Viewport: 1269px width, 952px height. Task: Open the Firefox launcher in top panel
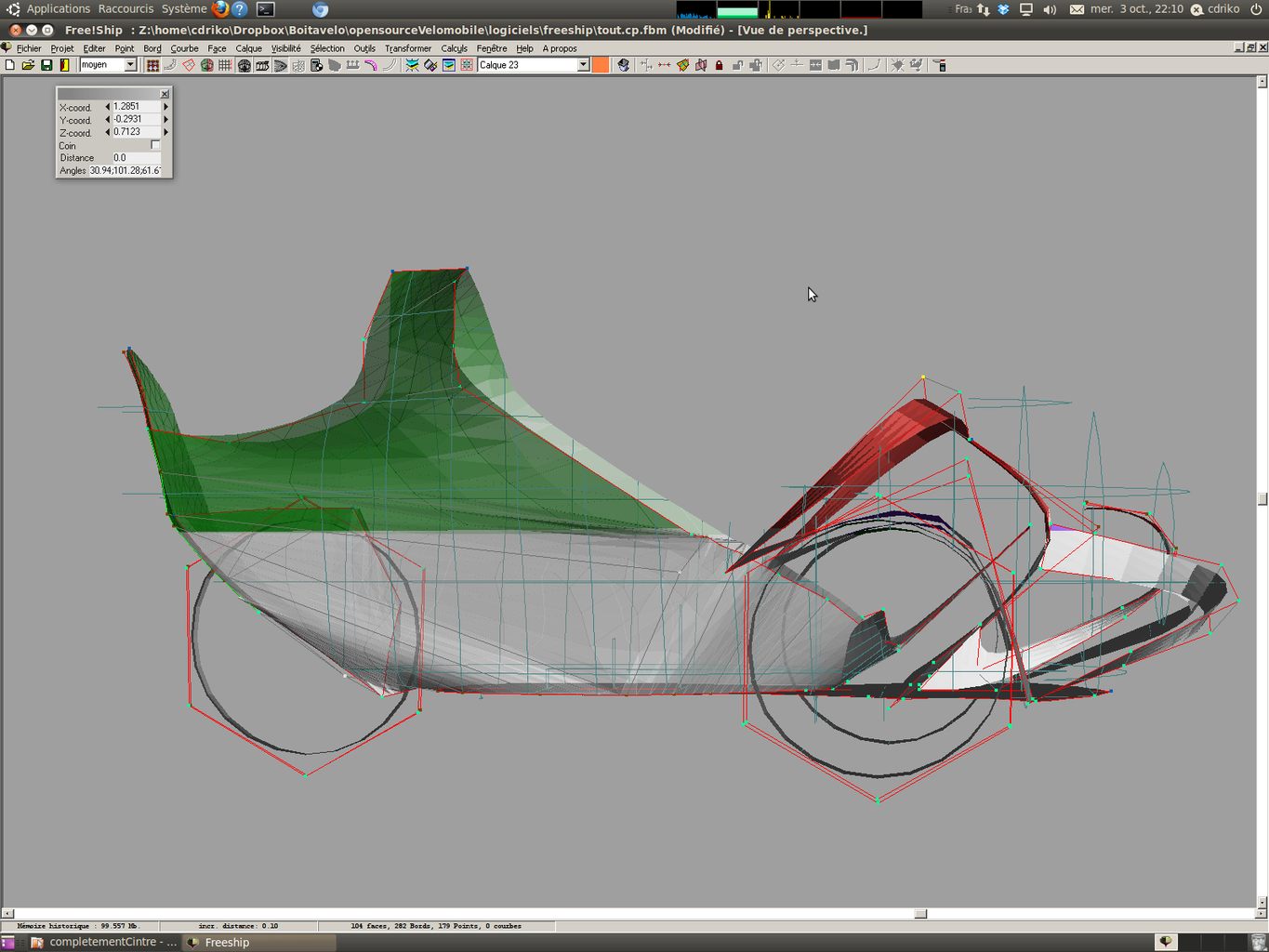coord(220,9)
